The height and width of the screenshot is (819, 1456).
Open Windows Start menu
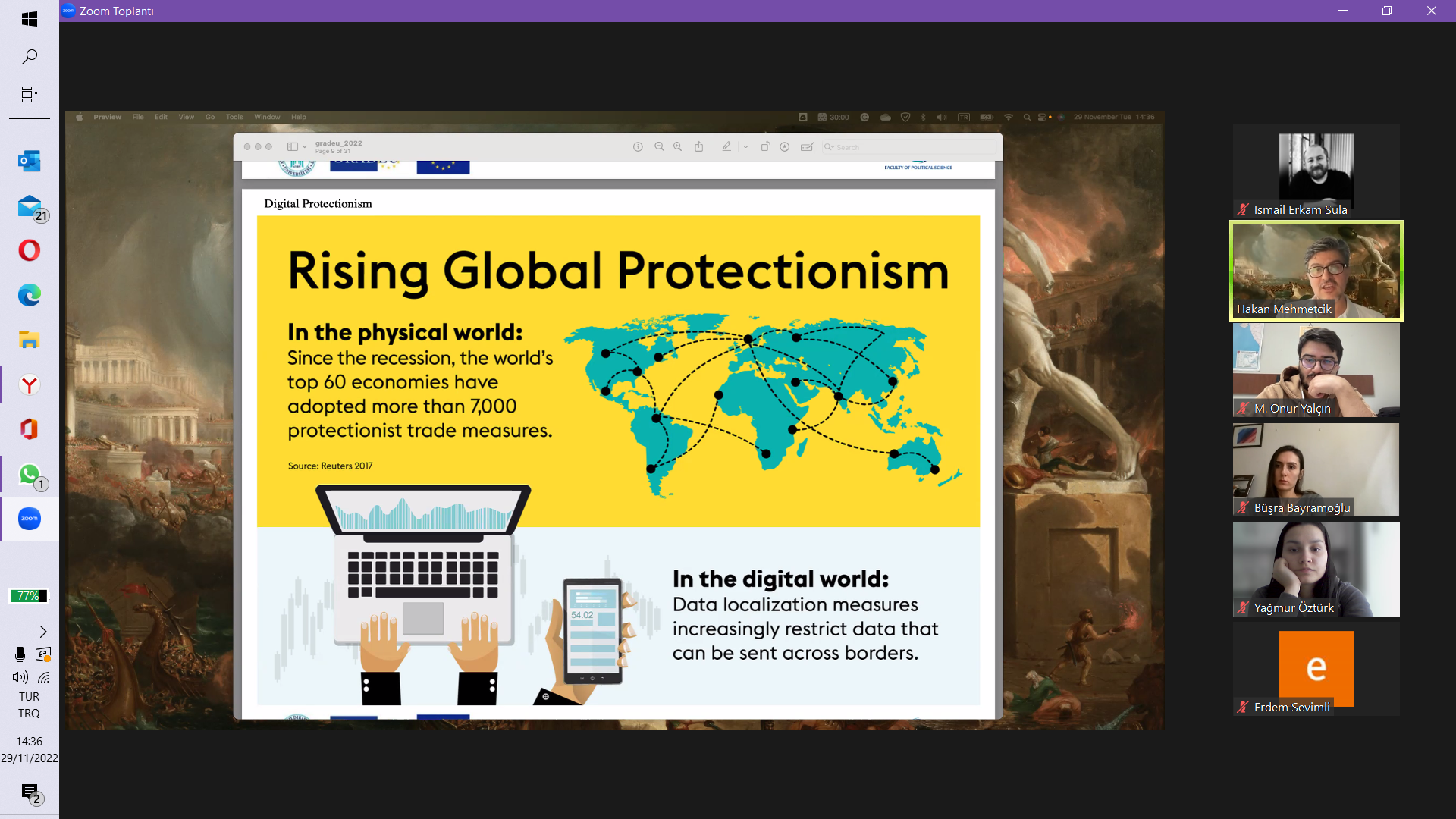(29, 19)
